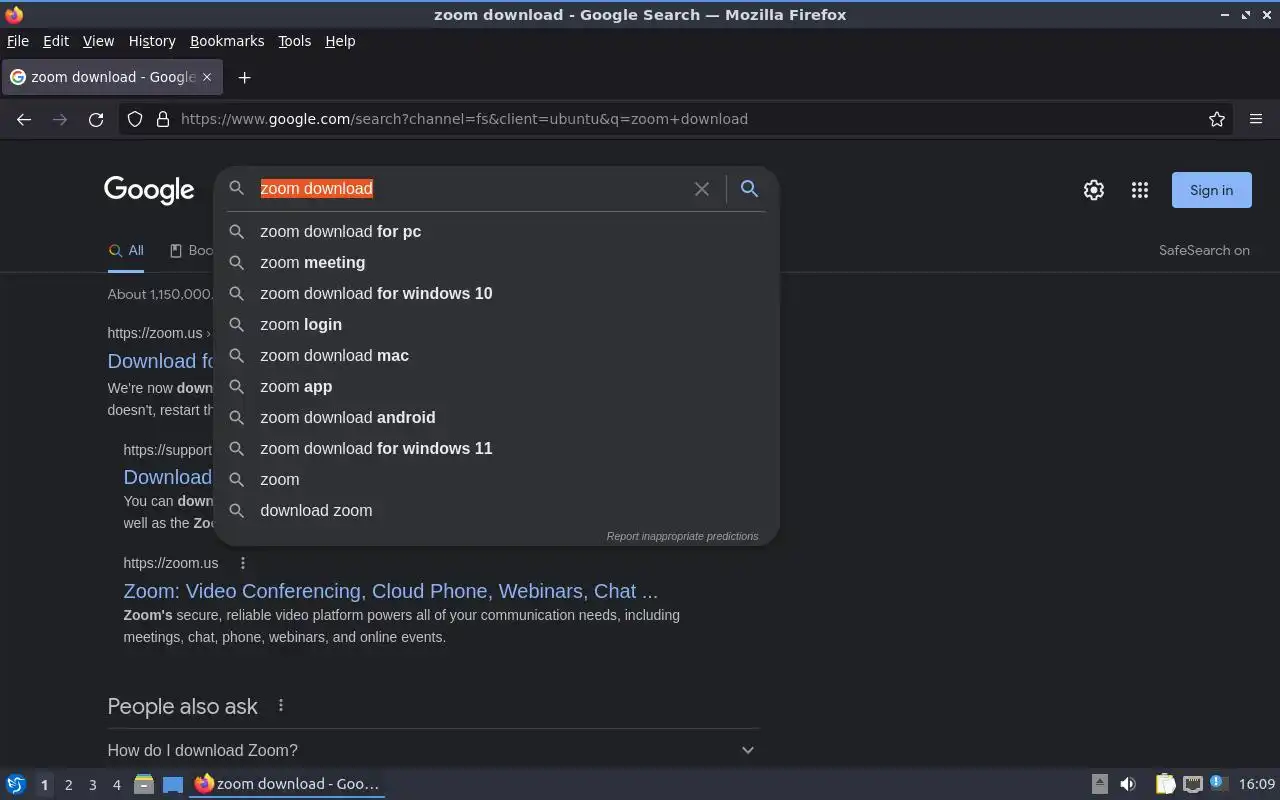Select suggestion zoom download for windows 10
This screenshot has height=800, width=1280.
497,293
